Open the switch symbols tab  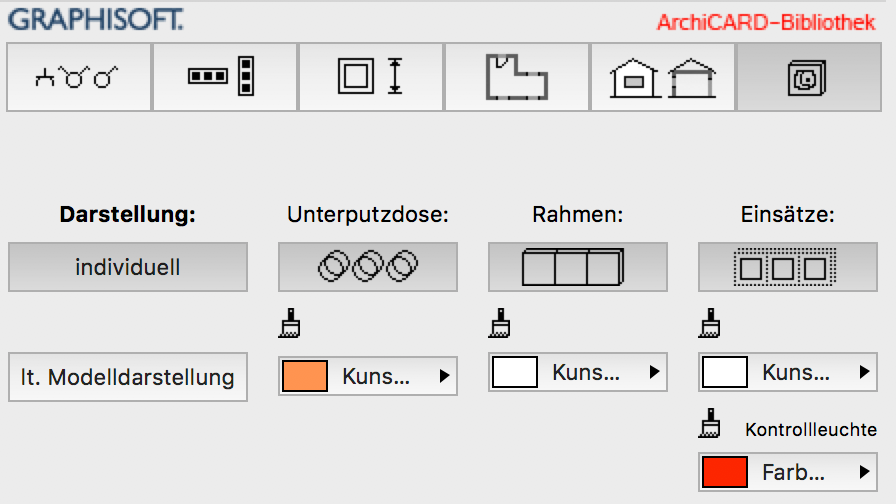[79, 77]
